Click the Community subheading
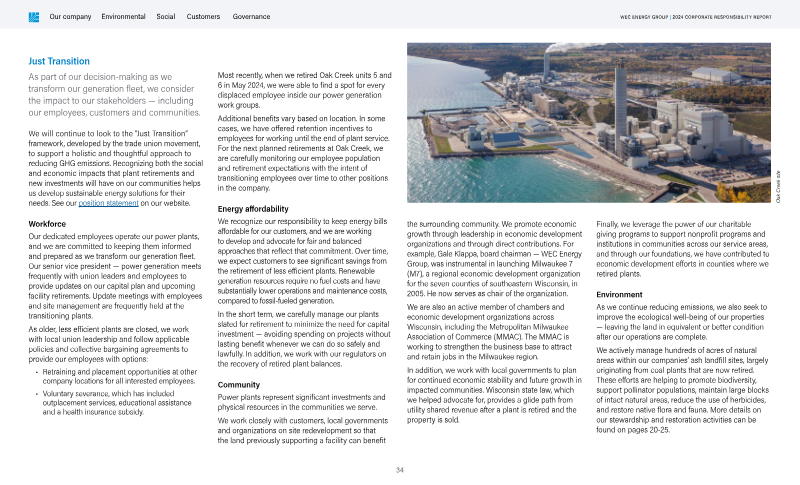Screen dimensions: 800x485 238,384
